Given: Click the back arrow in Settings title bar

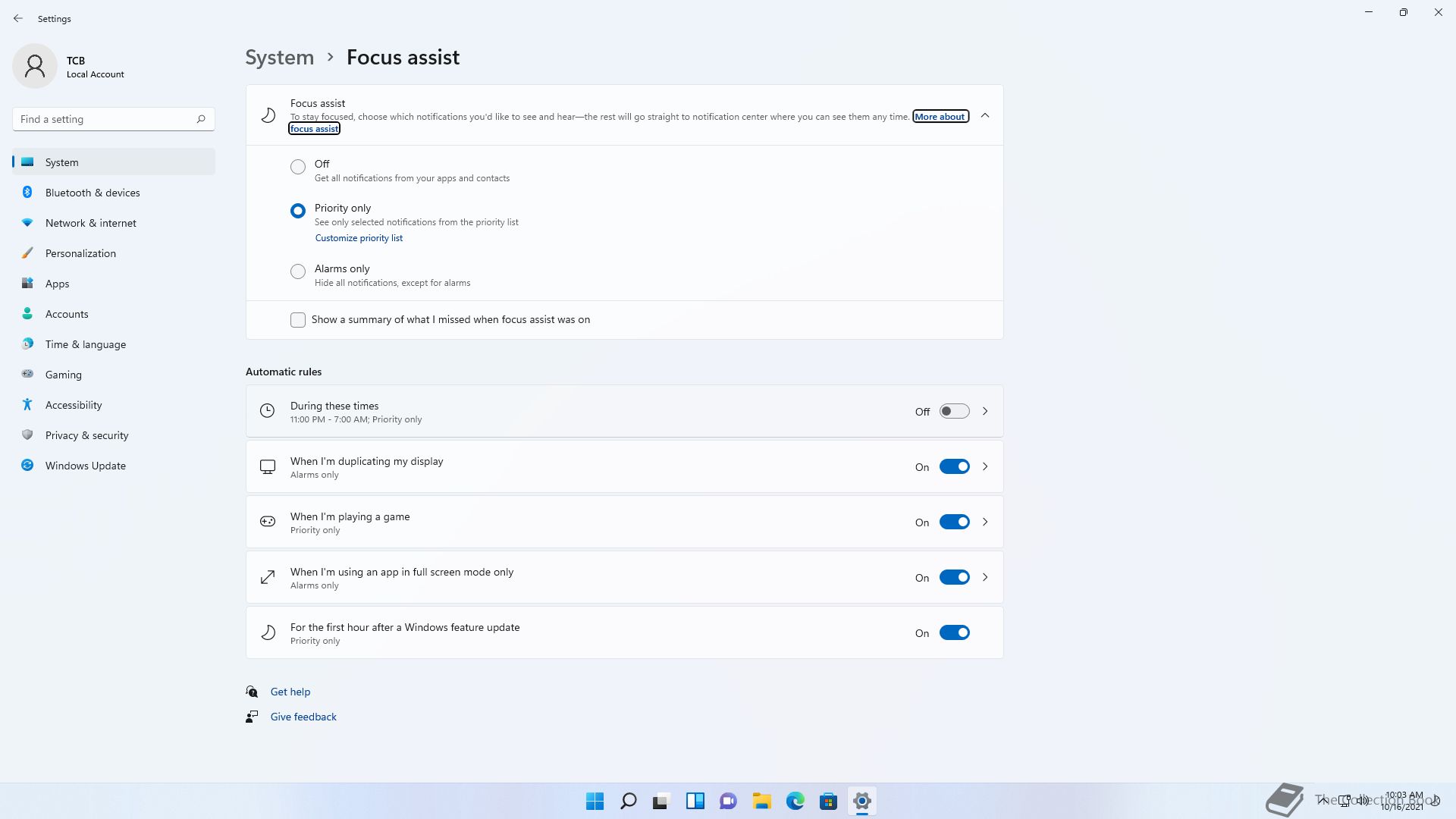Looking at the screenshot, I should click(x=18, y=18).
